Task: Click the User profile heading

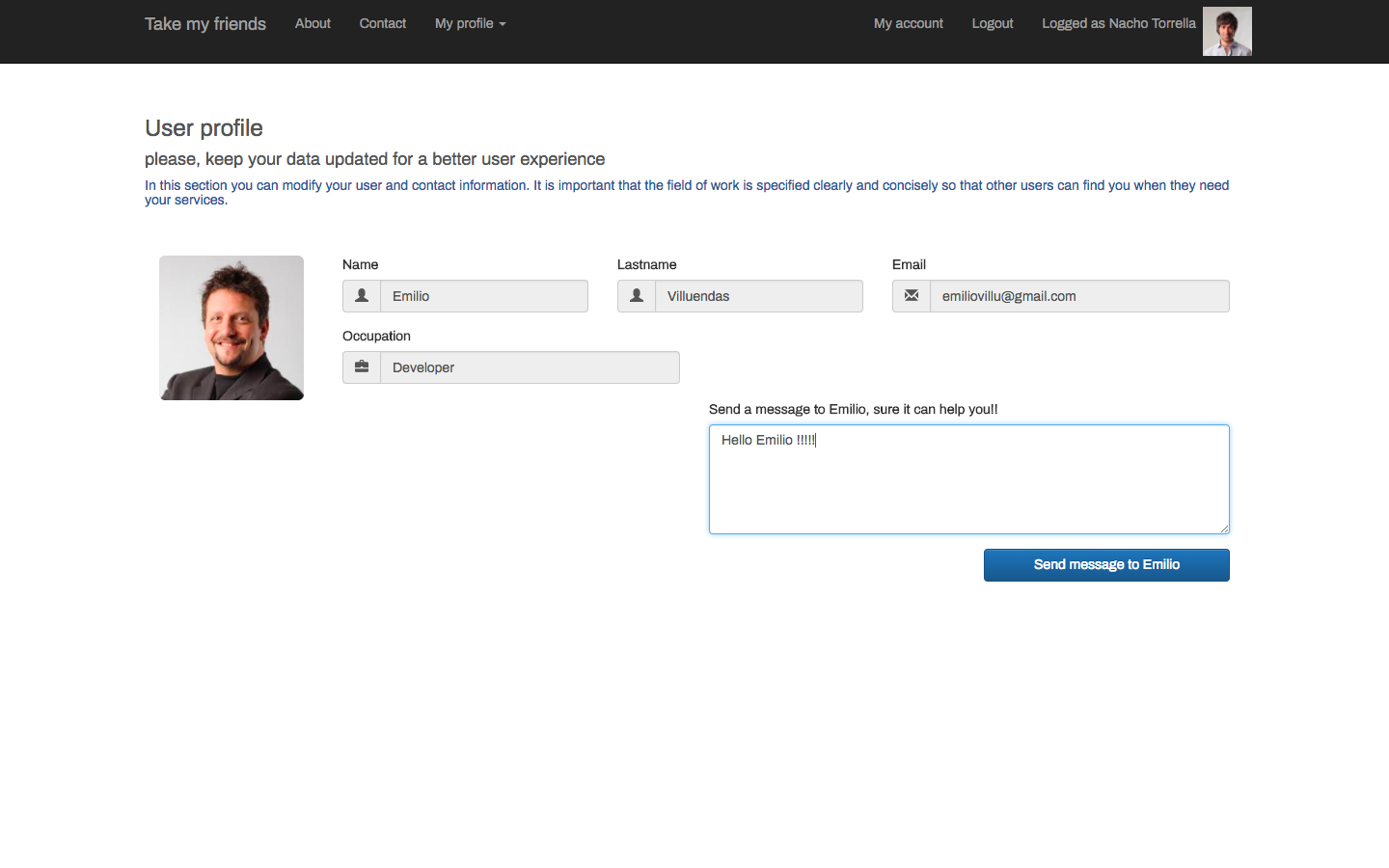Action: [x=204, y=128]
